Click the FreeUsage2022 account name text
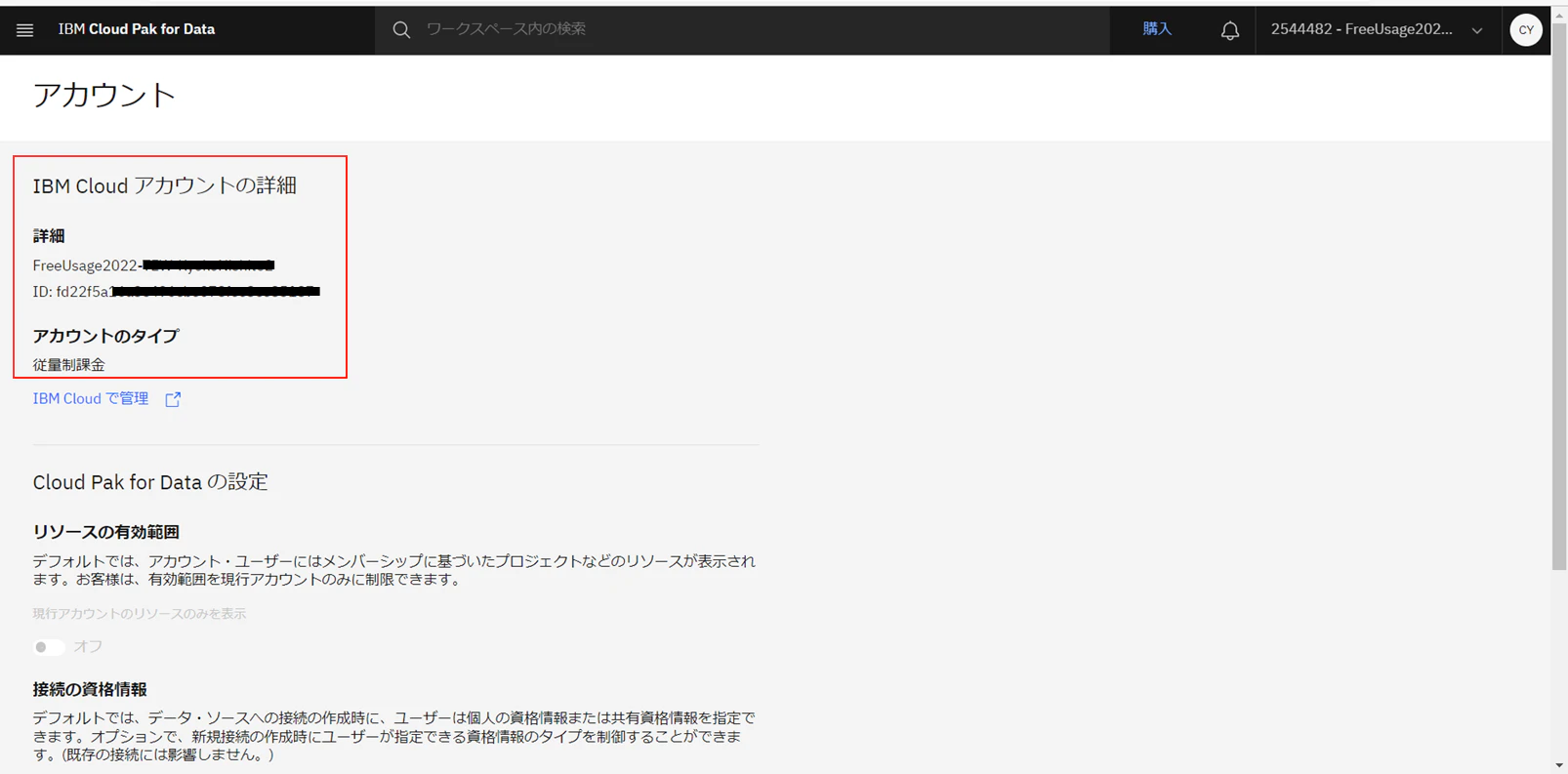1568x774 pixels. coord(154,265)
